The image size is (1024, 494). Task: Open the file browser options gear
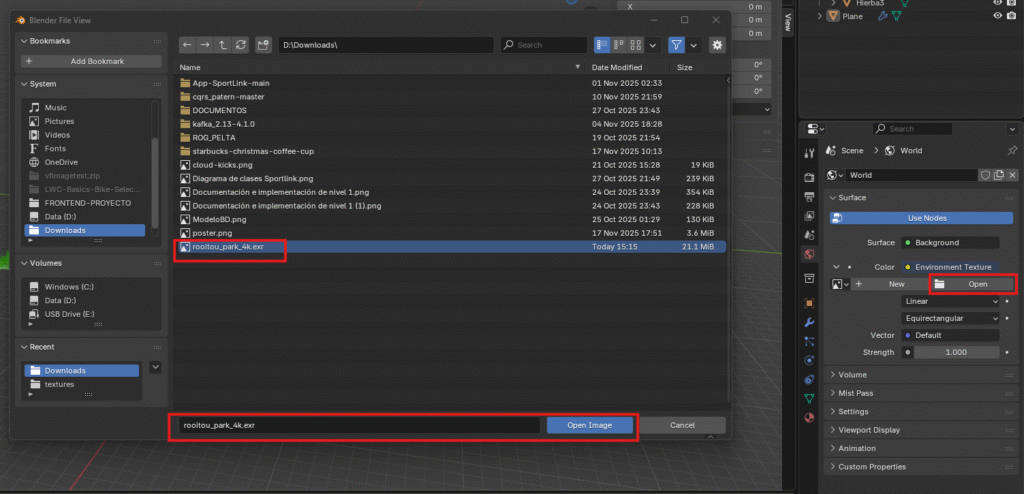(x=717, y=45)
